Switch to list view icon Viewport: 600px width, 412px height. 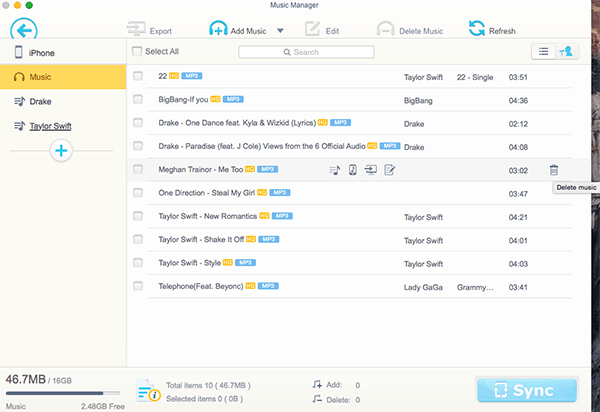tap(543, 52)
